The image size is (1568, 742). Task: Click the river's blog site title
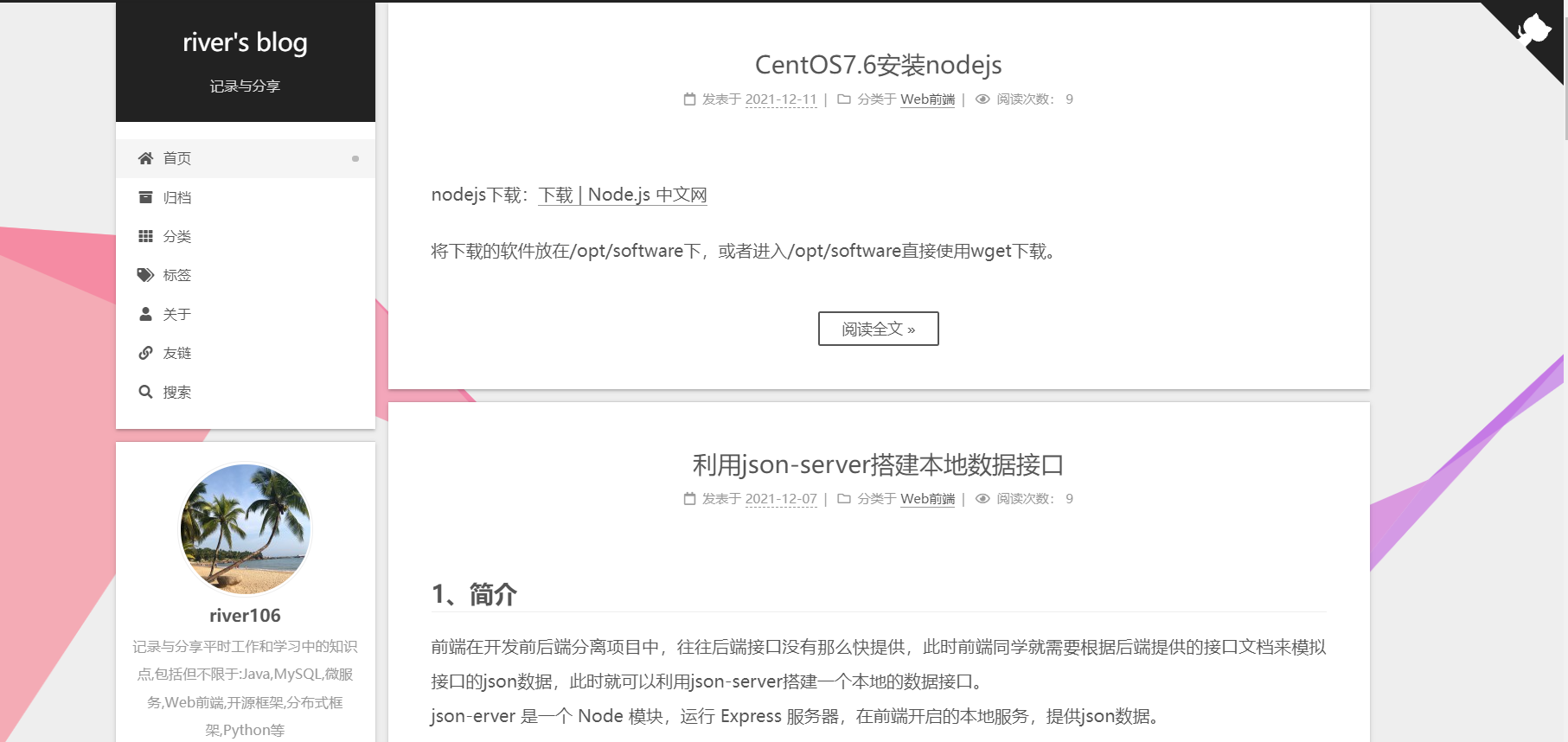tap(246, 42)
